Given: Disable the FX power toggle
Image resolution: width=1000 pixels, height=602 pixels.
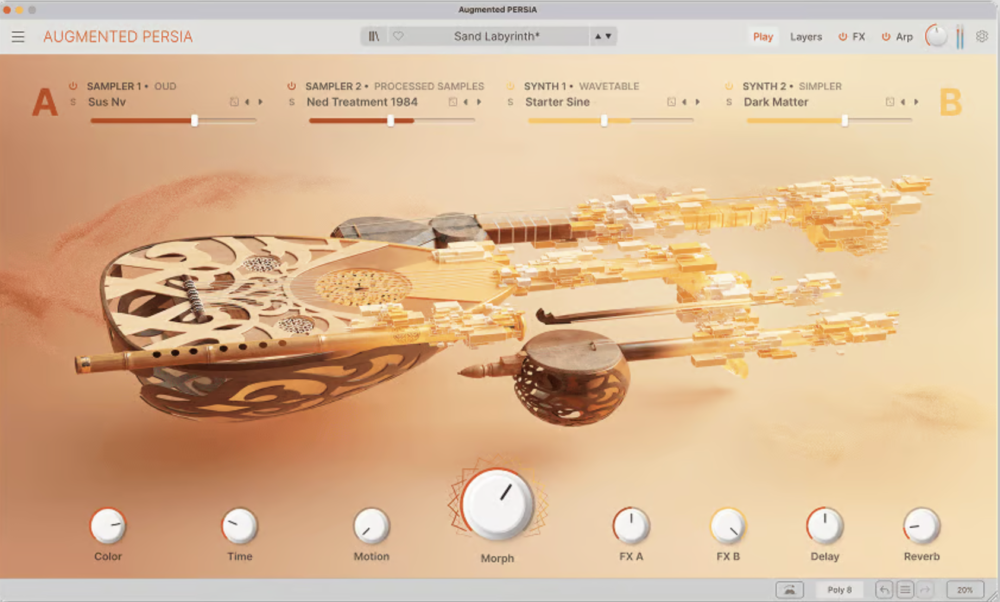Looking at the screenshot, I should tap(843, 37).
